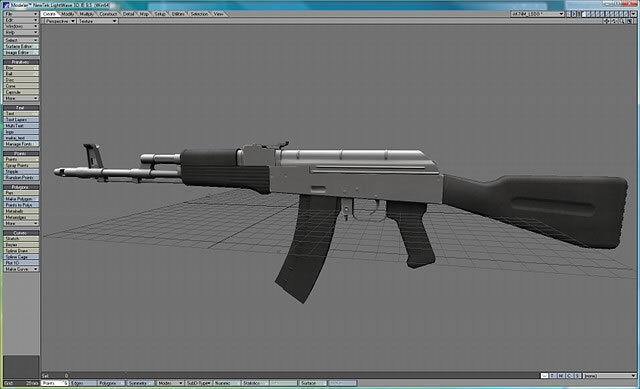Click the viewport pan (move) icon
Viewport: 640px width, 389px height.
point(607,21)
